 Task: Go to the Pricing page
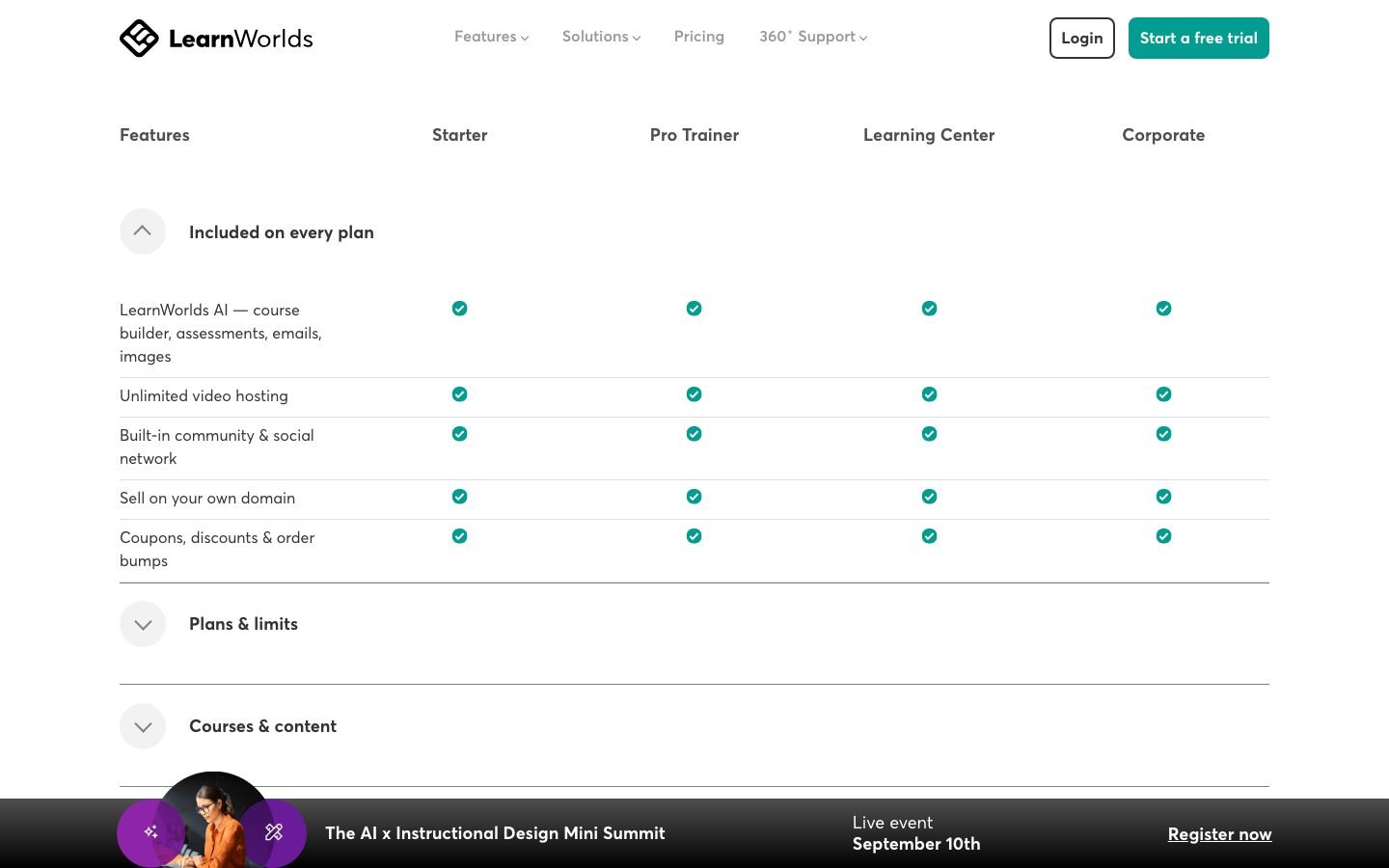699,37
